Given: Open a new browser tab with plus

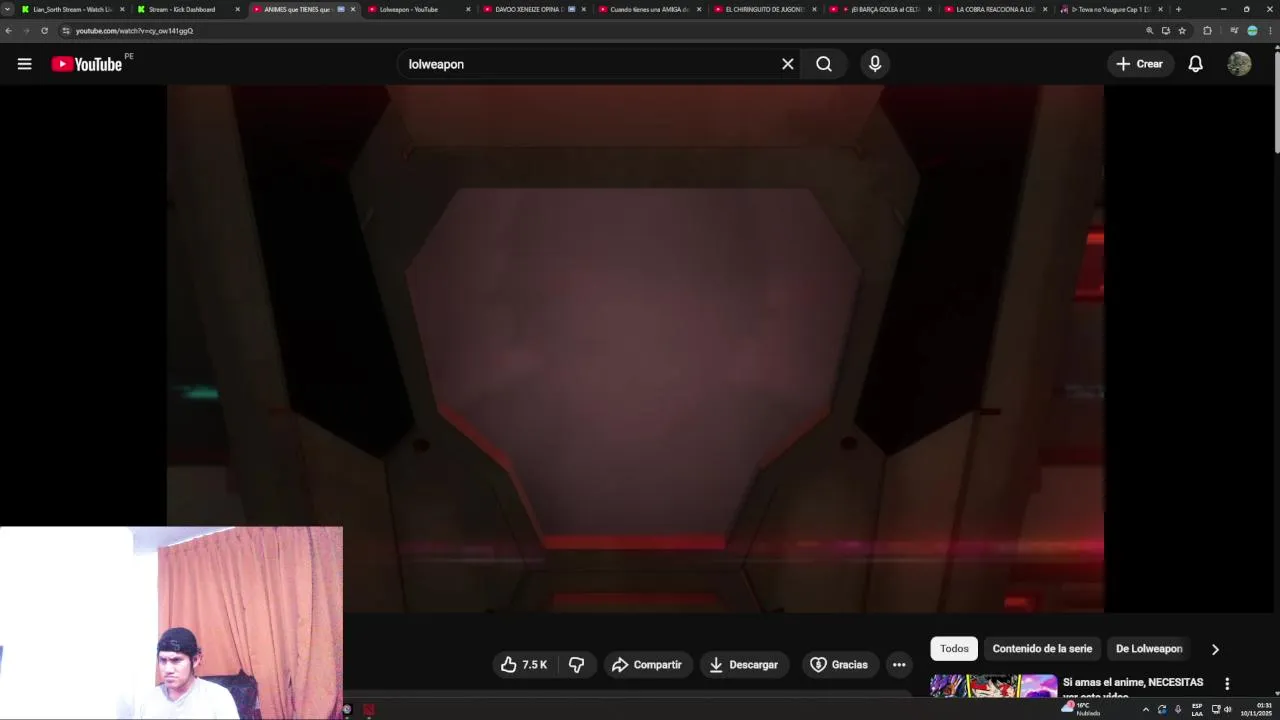Looking at the screenshot, I should [1178, 9].
